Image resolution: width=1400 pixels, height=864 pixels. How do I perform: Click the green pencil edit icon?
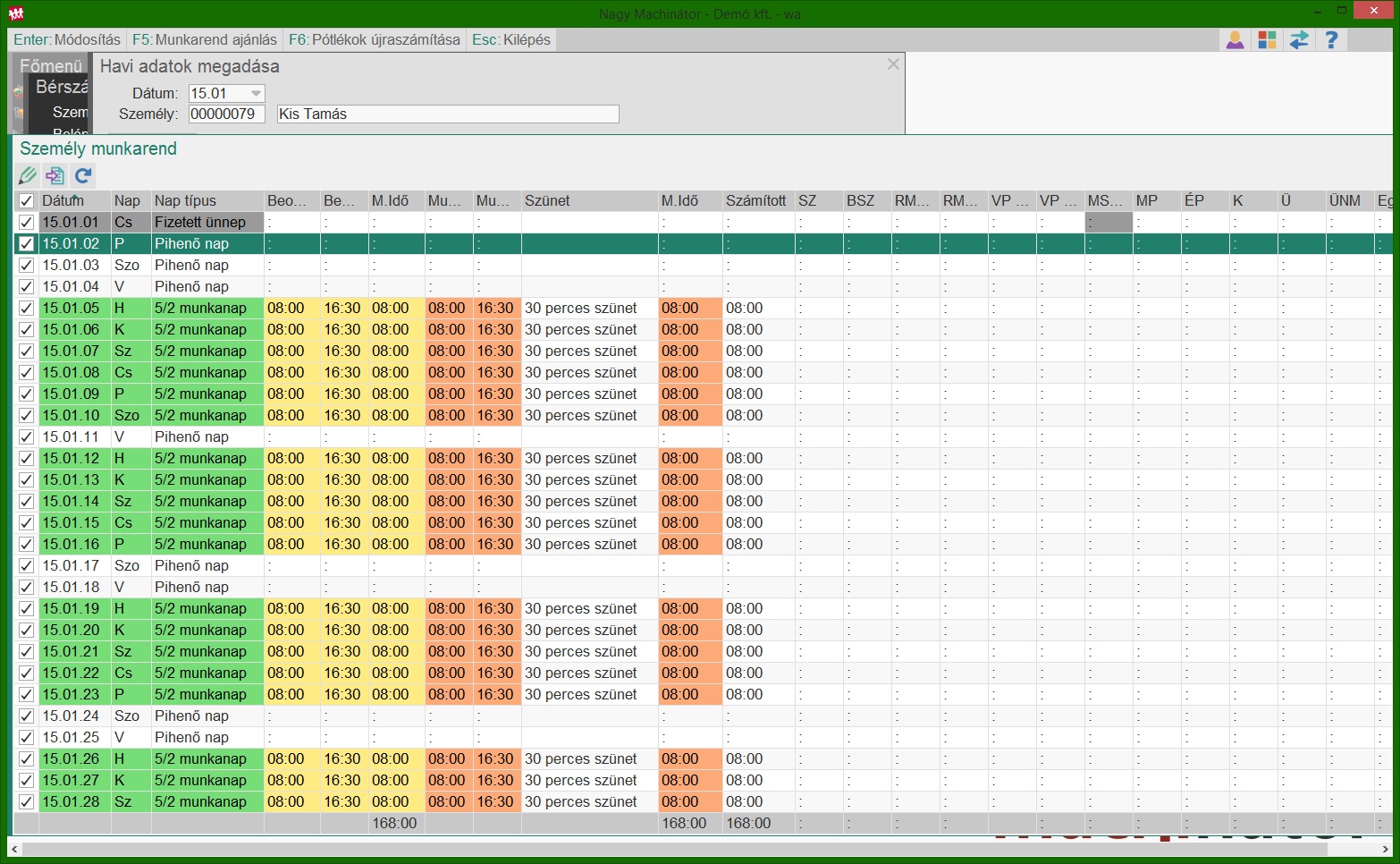point(28,175)
